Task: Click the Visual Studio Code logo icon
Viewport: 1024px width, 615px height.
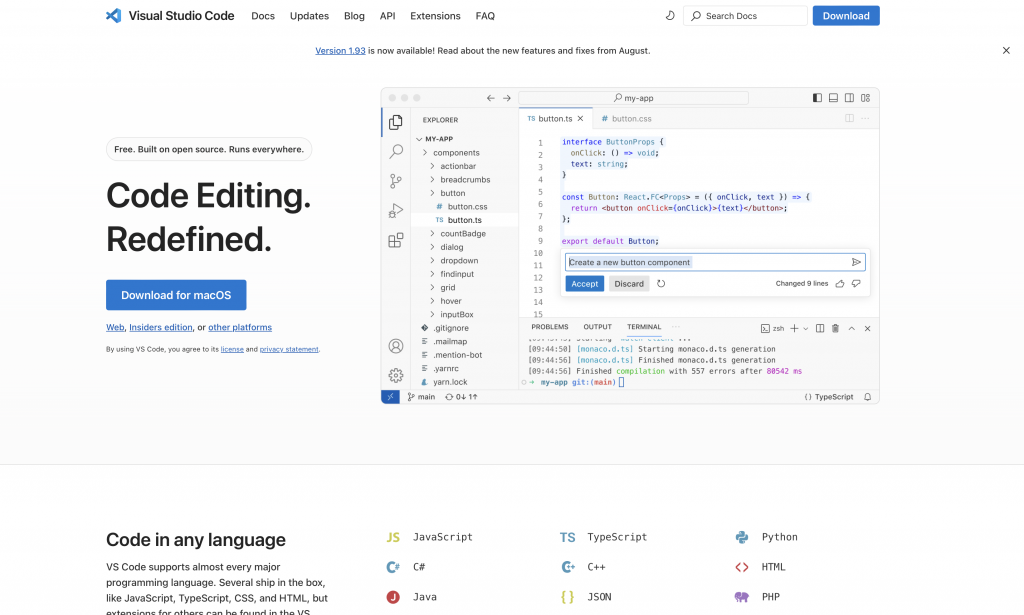Action: click(114, 16)
